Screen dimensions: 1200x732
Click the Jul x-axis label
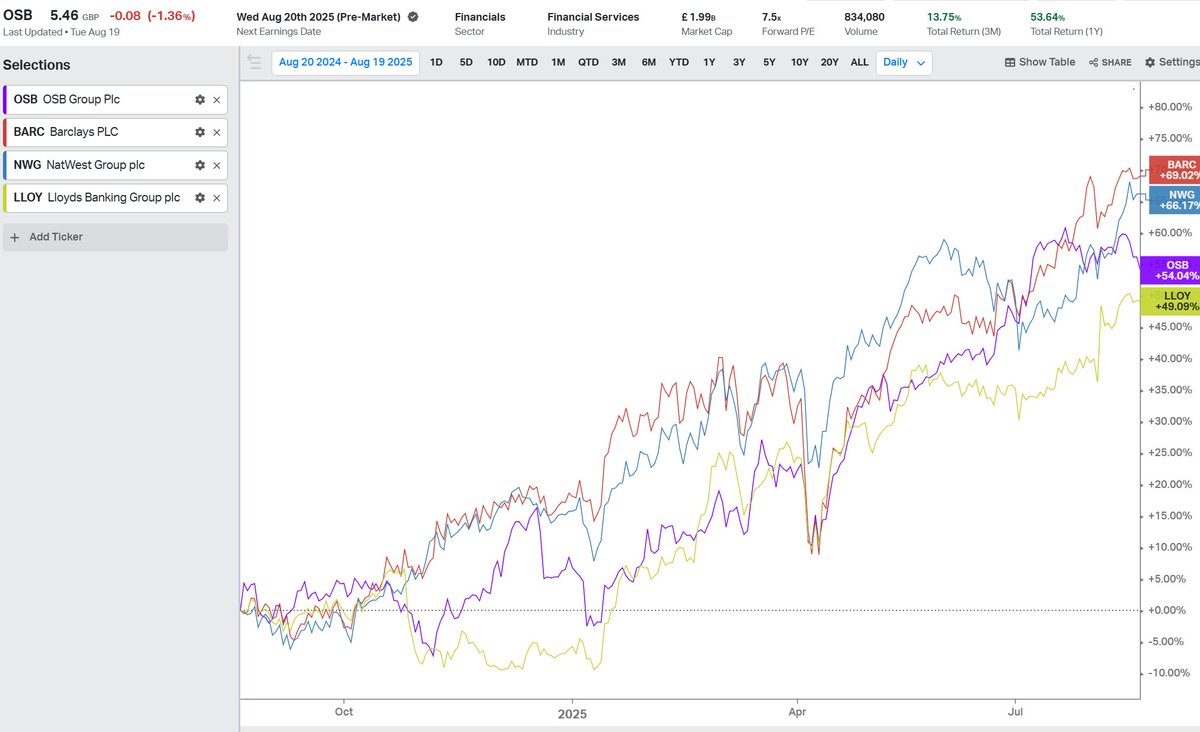point(1017,713)
